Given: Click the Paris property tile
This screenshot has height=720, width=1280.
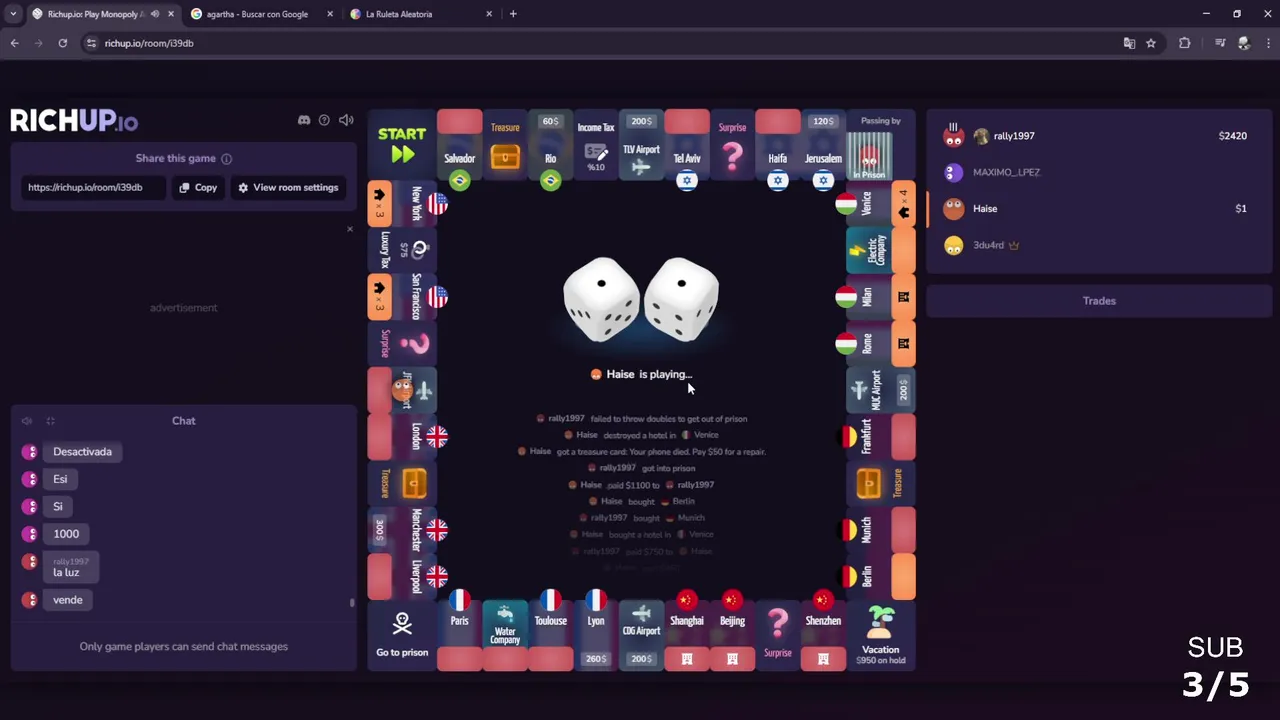Looking at the screenshot, I should click(x=460, y=635).
